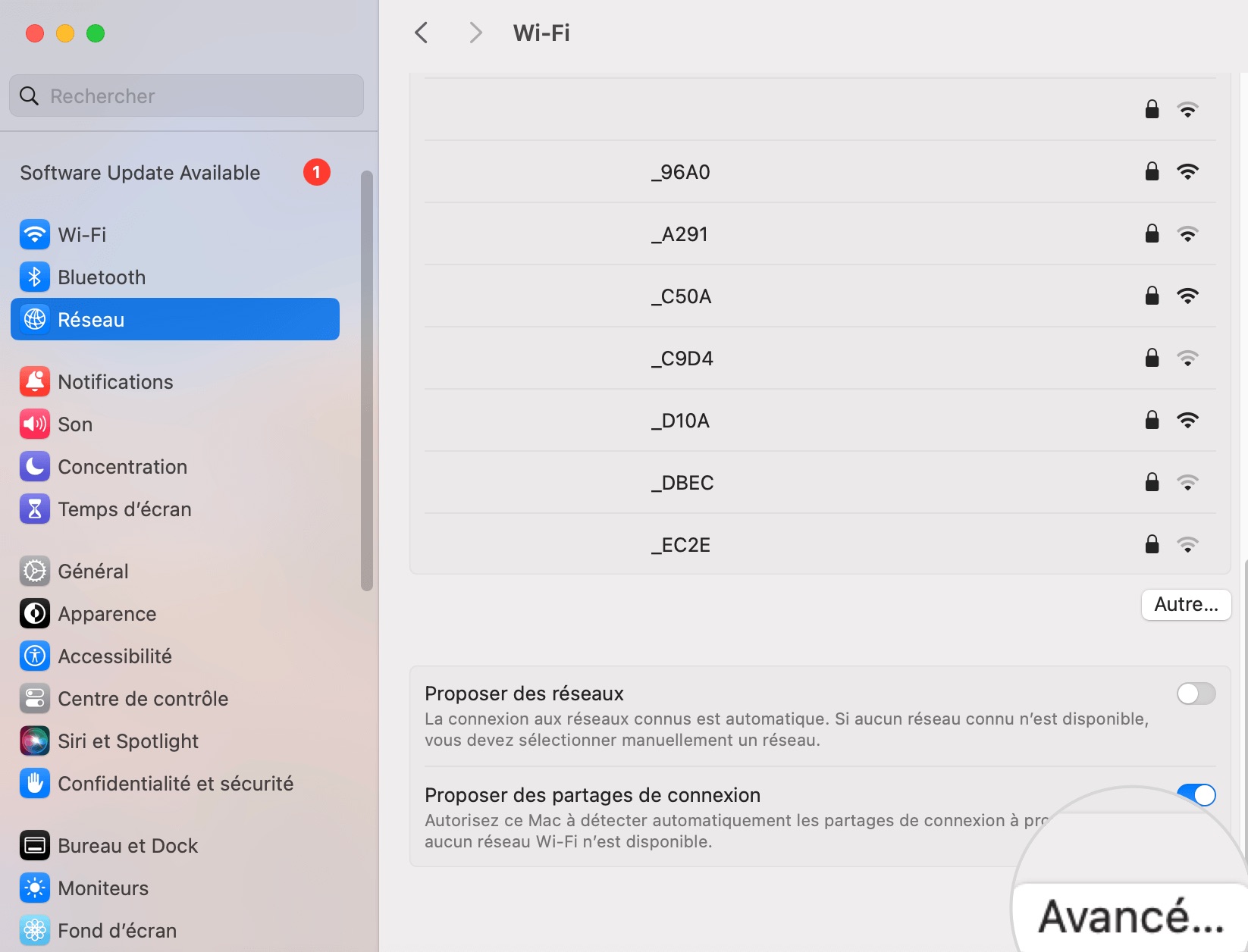Select Bureau et Dock label

pos(127,845)
